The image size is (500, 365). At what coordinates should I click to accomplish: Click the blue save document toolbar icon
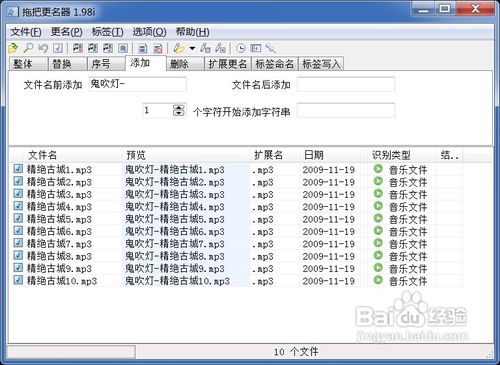[x=143, y=49]
